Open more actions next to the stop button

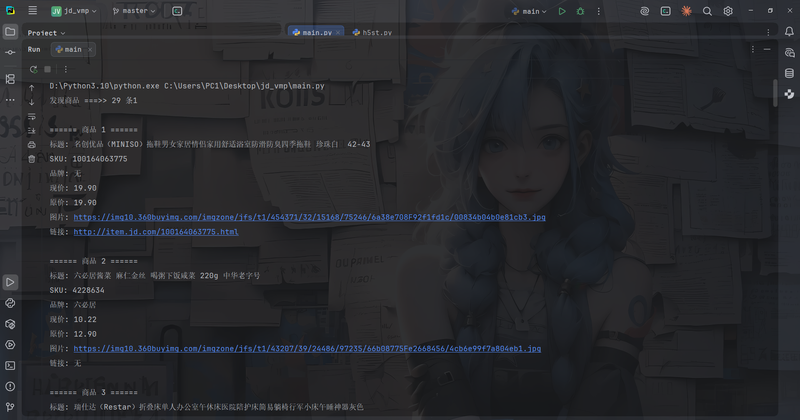point(65,69)
